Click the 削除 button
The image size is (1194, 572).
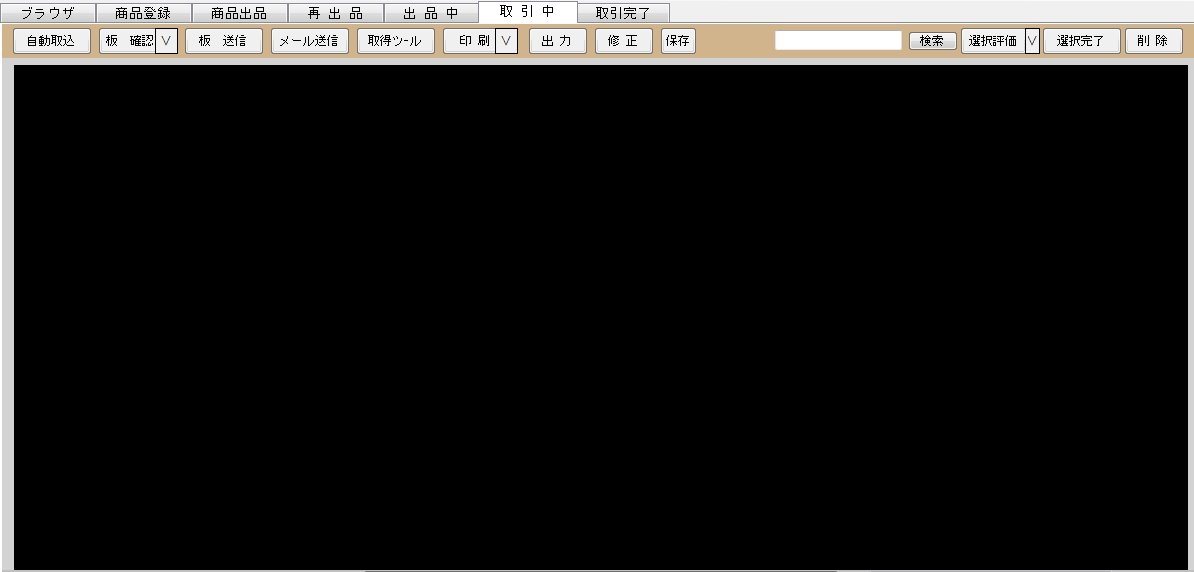tap(1154, 41)
